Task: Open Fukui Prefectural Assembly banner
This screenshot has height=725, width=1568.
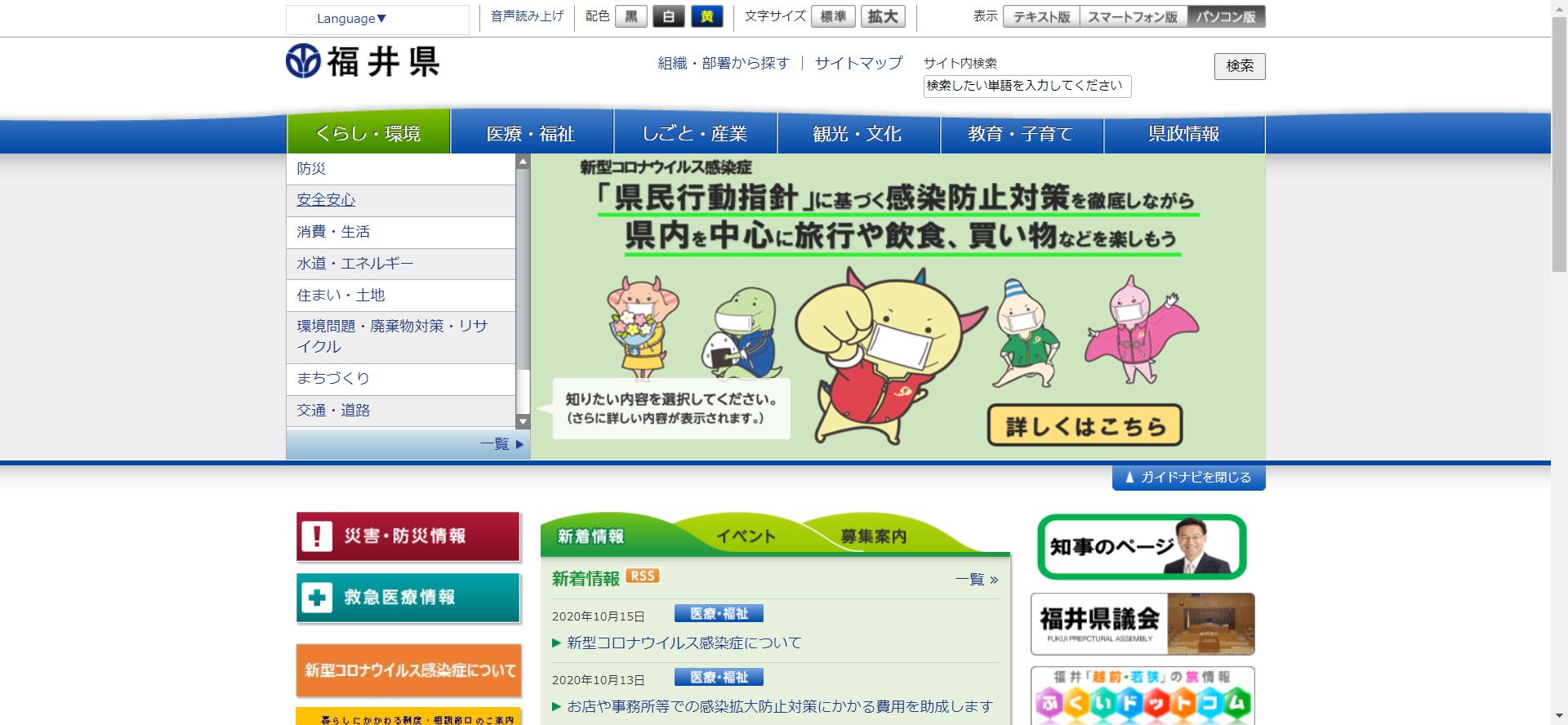Action: [x=1142, y=624]
